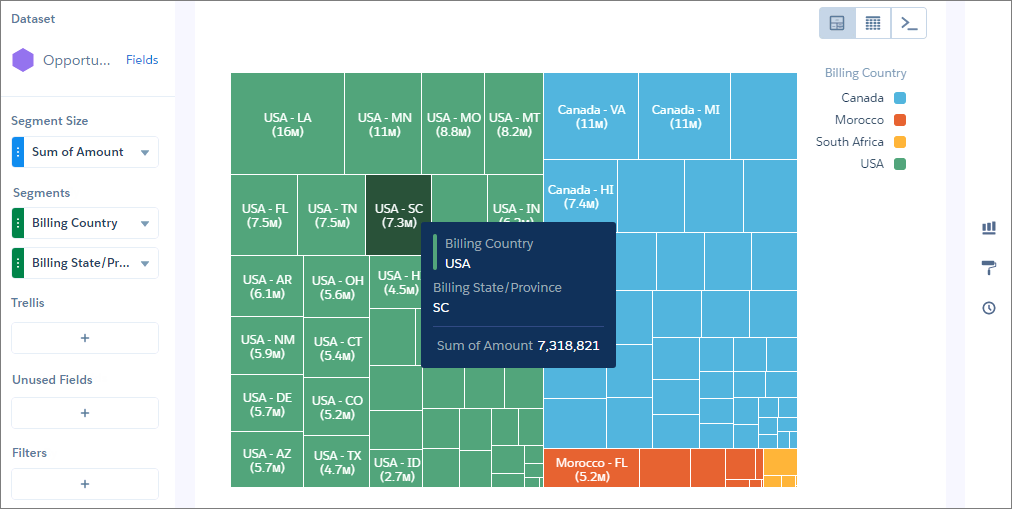
Task: Open the chart formatting paint roller
Action: click(x=989, y=268)
